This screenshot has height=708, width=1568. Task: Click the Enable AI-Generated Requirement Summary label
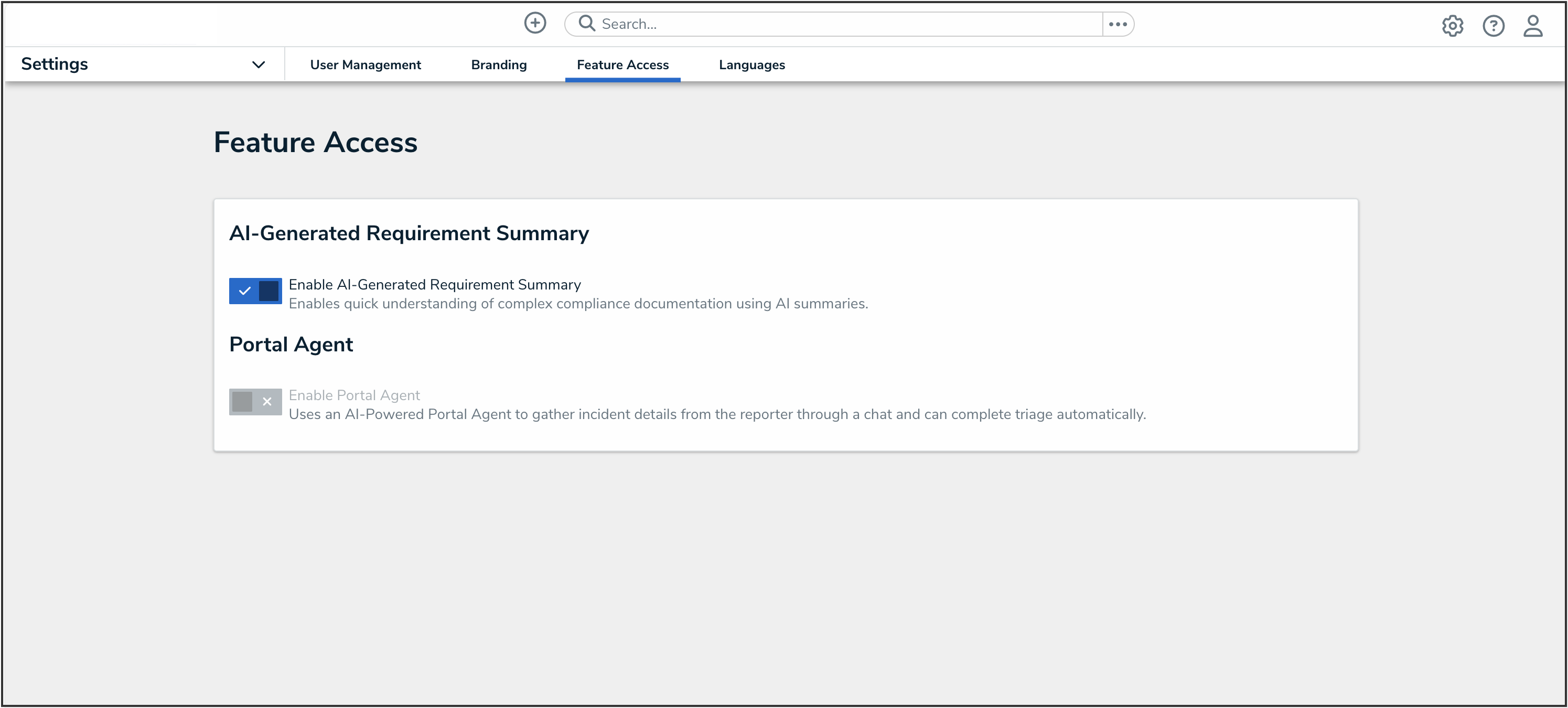[435, 284]
